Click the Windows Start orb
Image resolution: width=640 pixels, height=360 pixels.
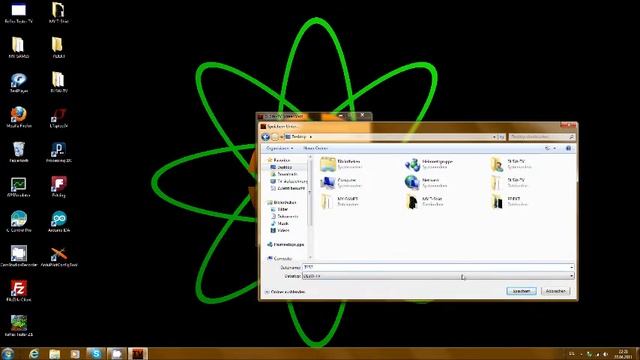8,354
